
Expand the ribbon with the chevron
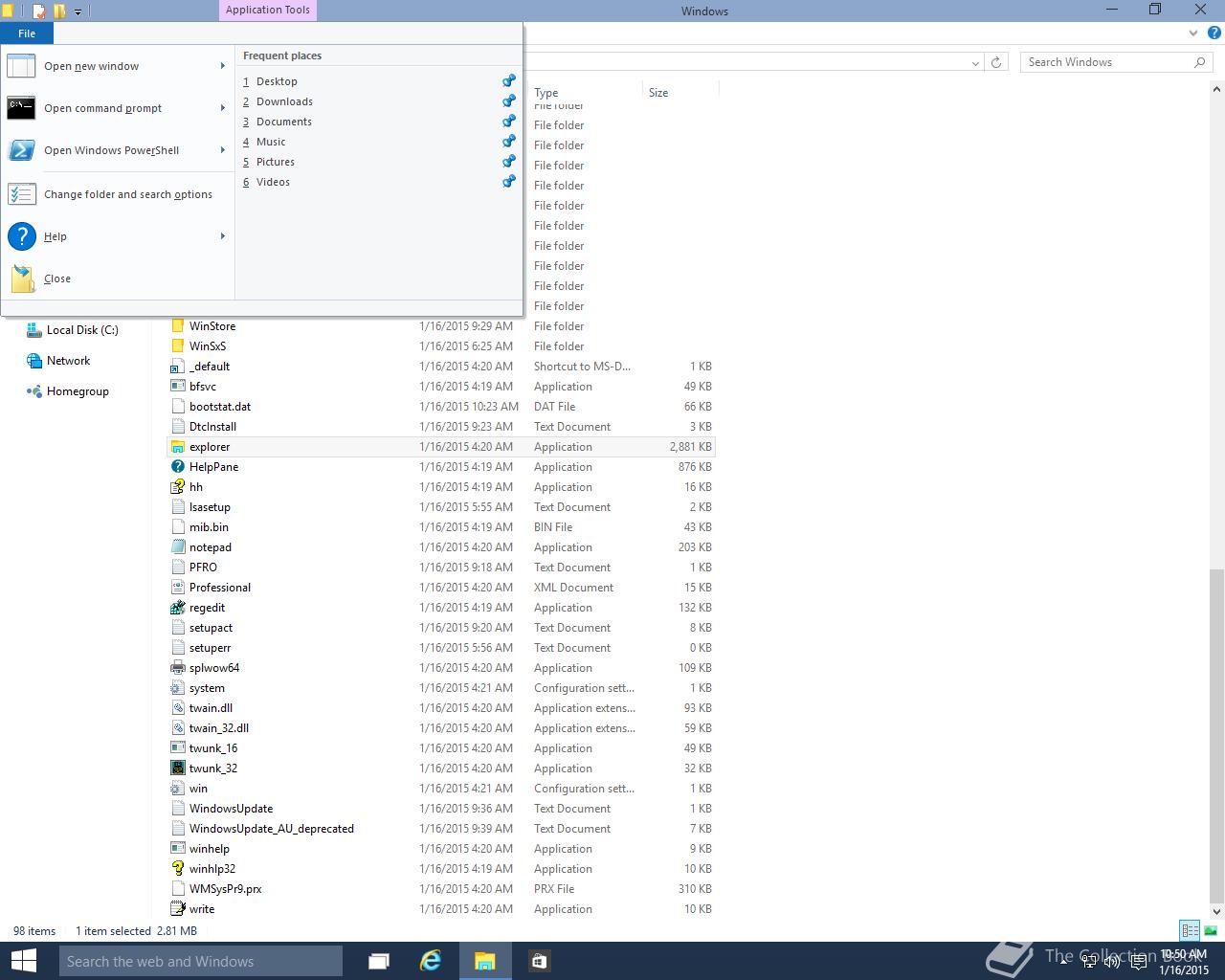(1192, 33)
